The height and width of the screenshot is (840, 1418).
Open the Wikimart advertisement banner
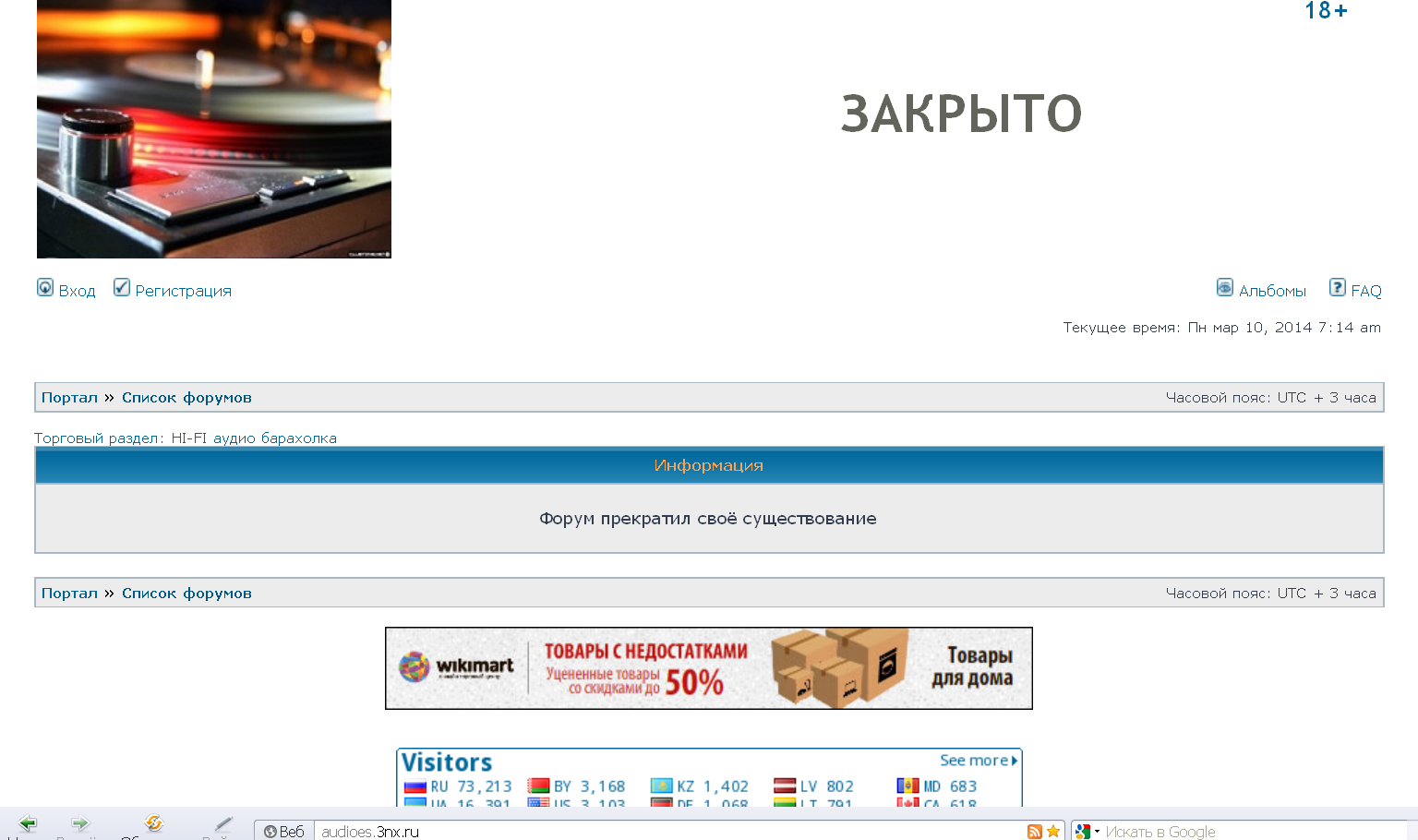coord(709,668)
